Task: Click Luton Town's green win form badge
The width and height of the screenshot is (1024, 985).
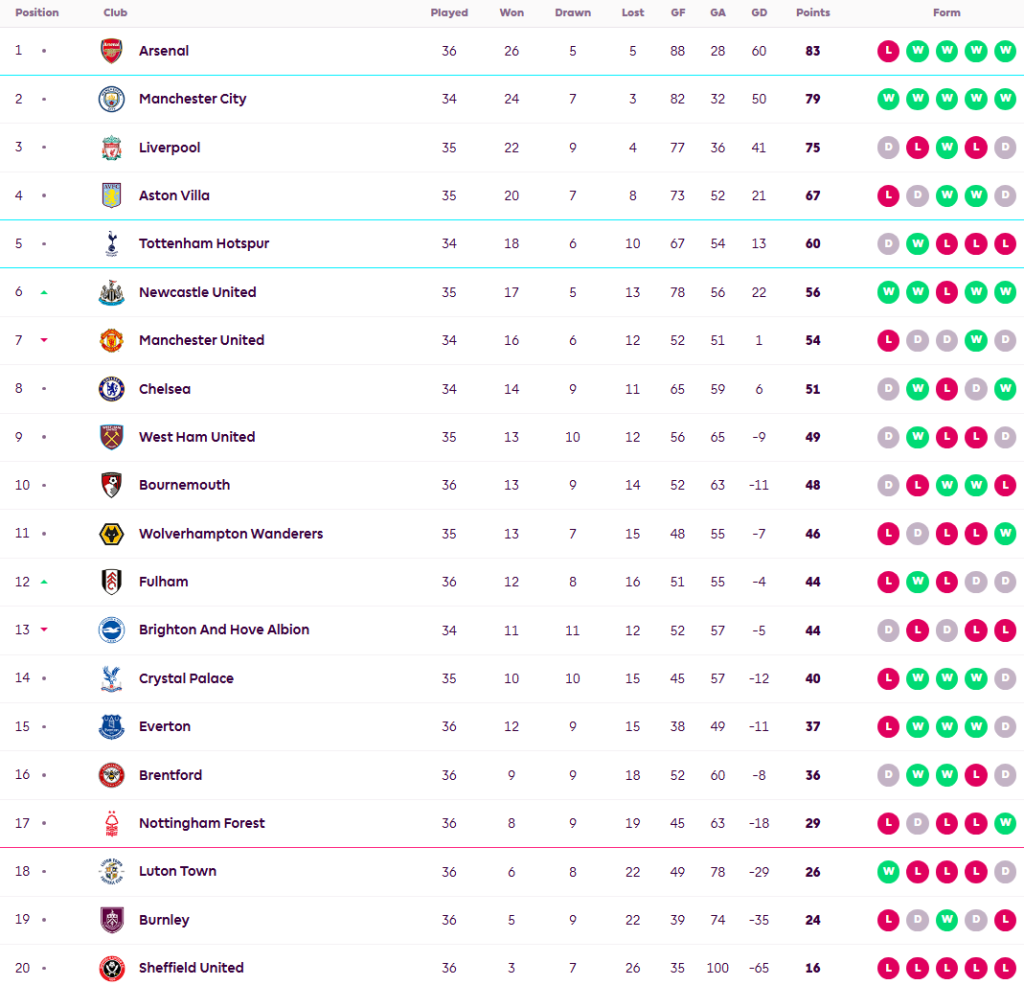Action: click(x=887, y=872)
